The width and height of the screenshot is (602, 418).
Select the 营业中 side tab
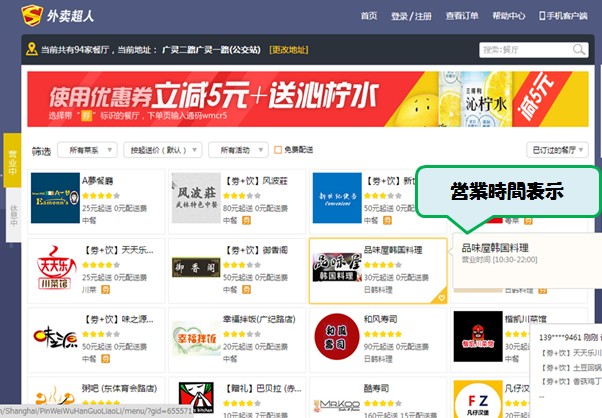[12, 160]
